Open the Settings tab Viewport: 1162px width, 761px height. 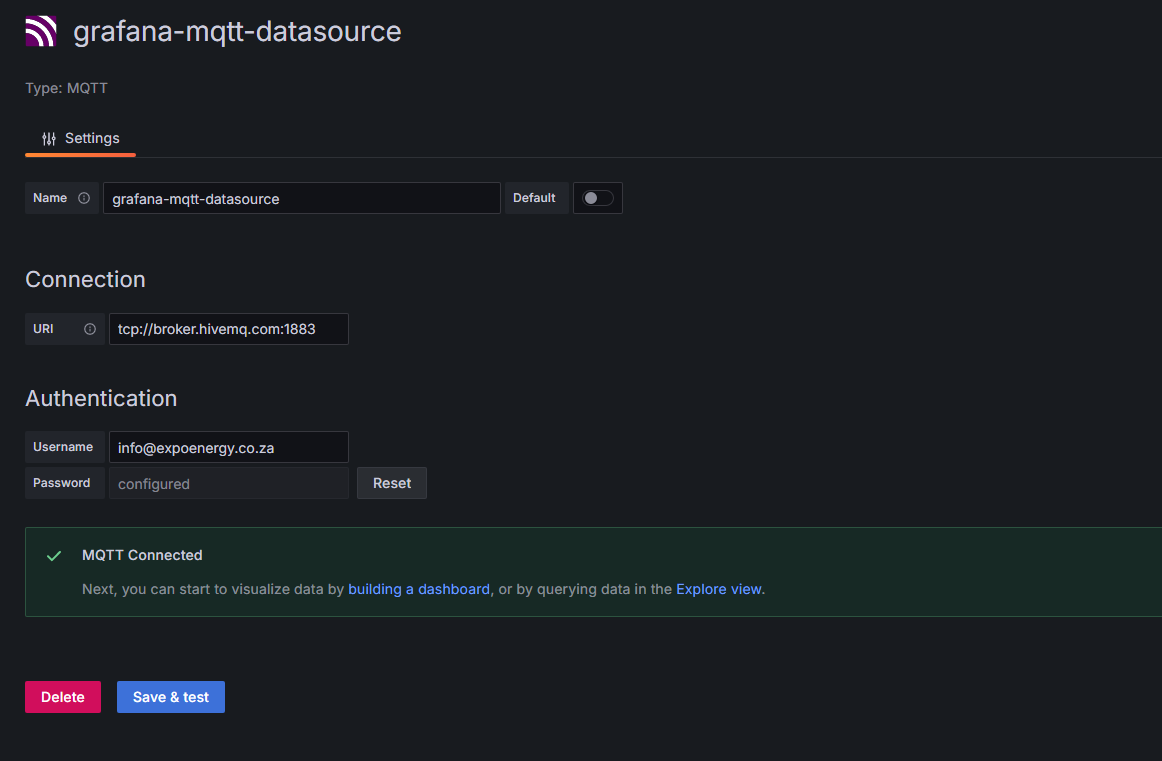click(81, 139)
